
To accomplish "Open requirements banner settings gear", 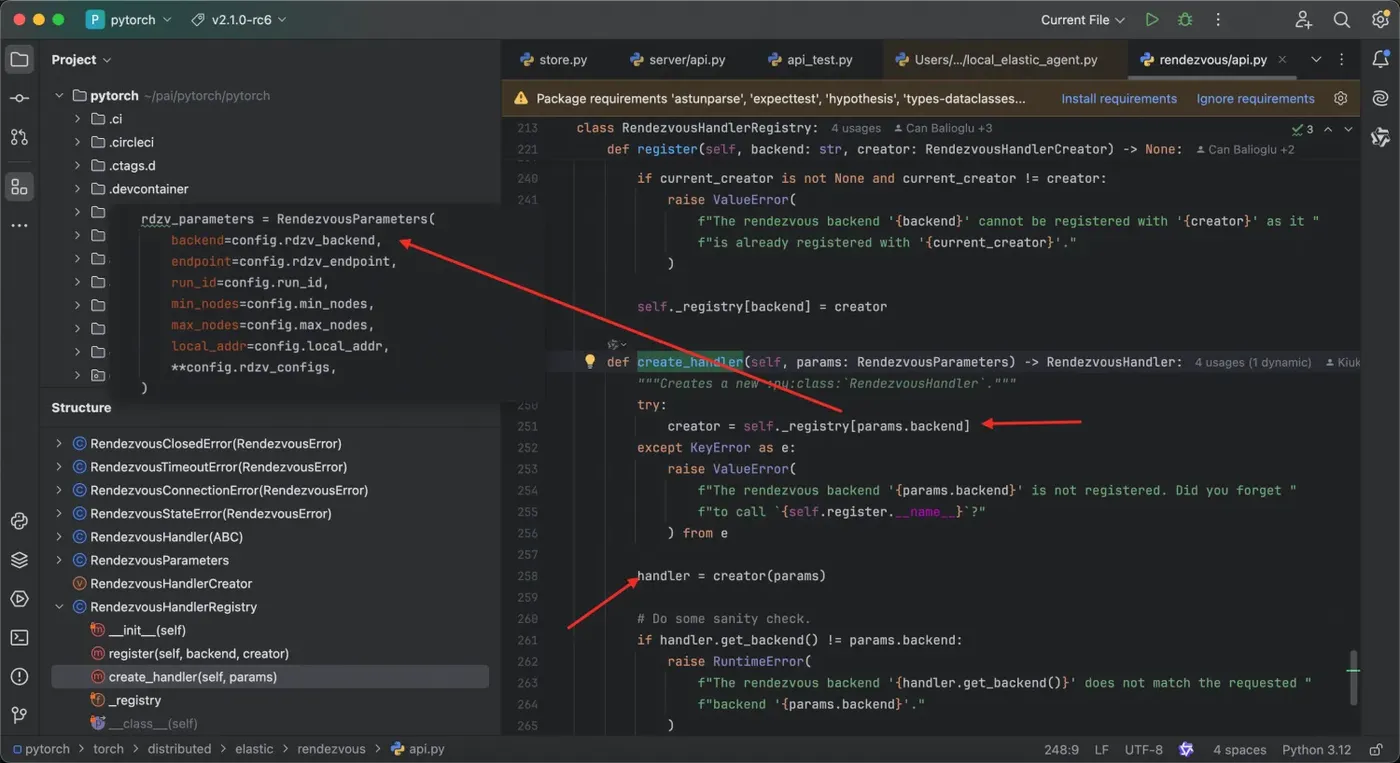I will tap(1341, 98).
